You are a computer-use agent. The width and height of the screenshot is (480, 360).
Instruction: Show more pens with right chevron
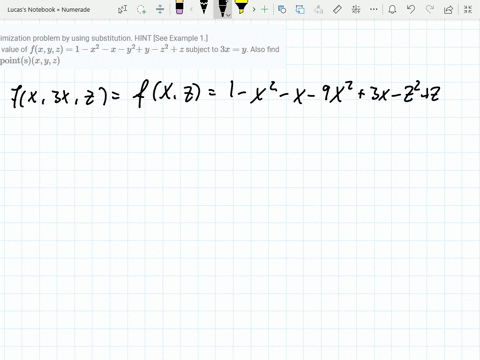(254, 9)
